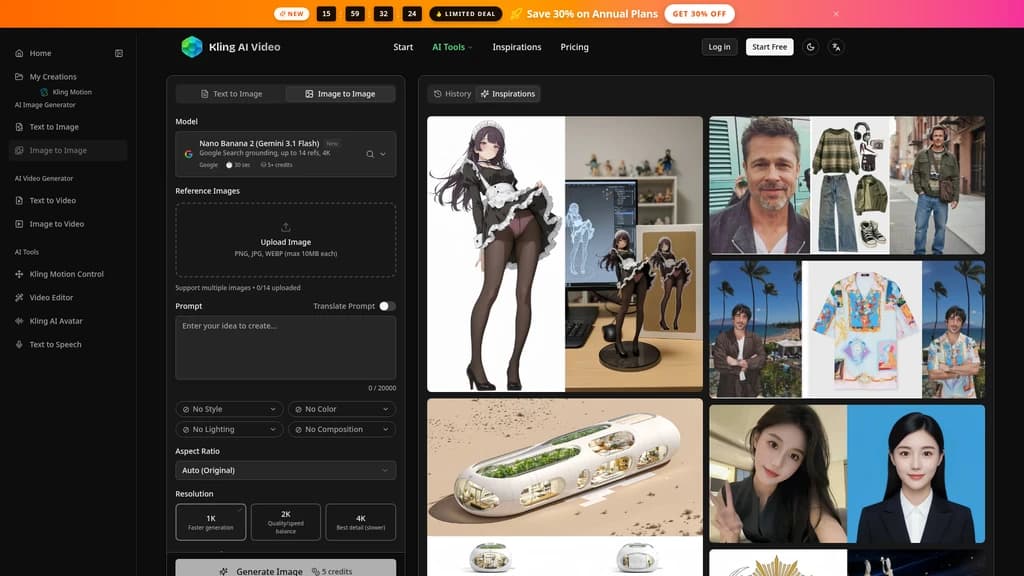Click the Text to Speech icon
The width and height of the screenshot is (1024, 576).
pyautogui.click(x=19, y=344)
